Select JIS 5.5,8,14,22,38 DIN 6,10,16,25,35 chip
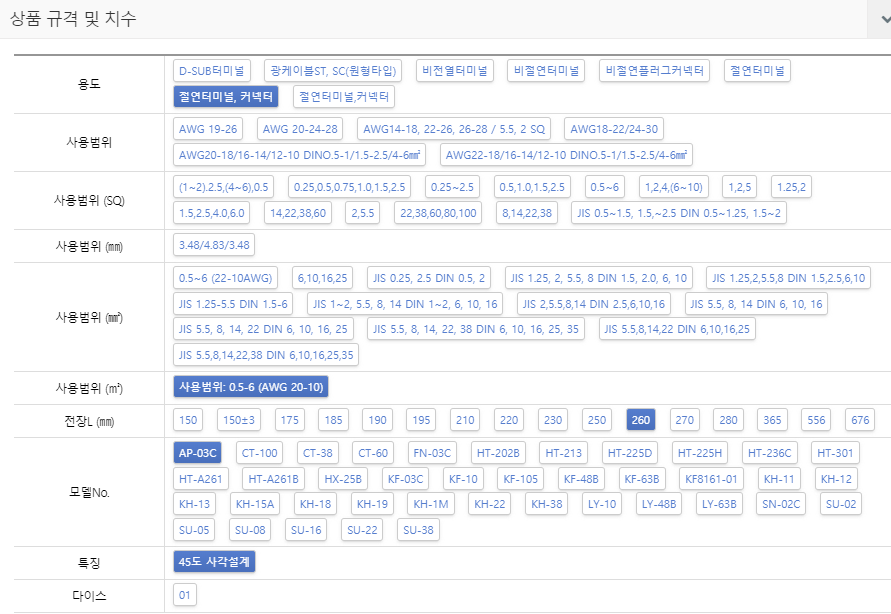The image size is (891, 614). click(x=266, y=355)
